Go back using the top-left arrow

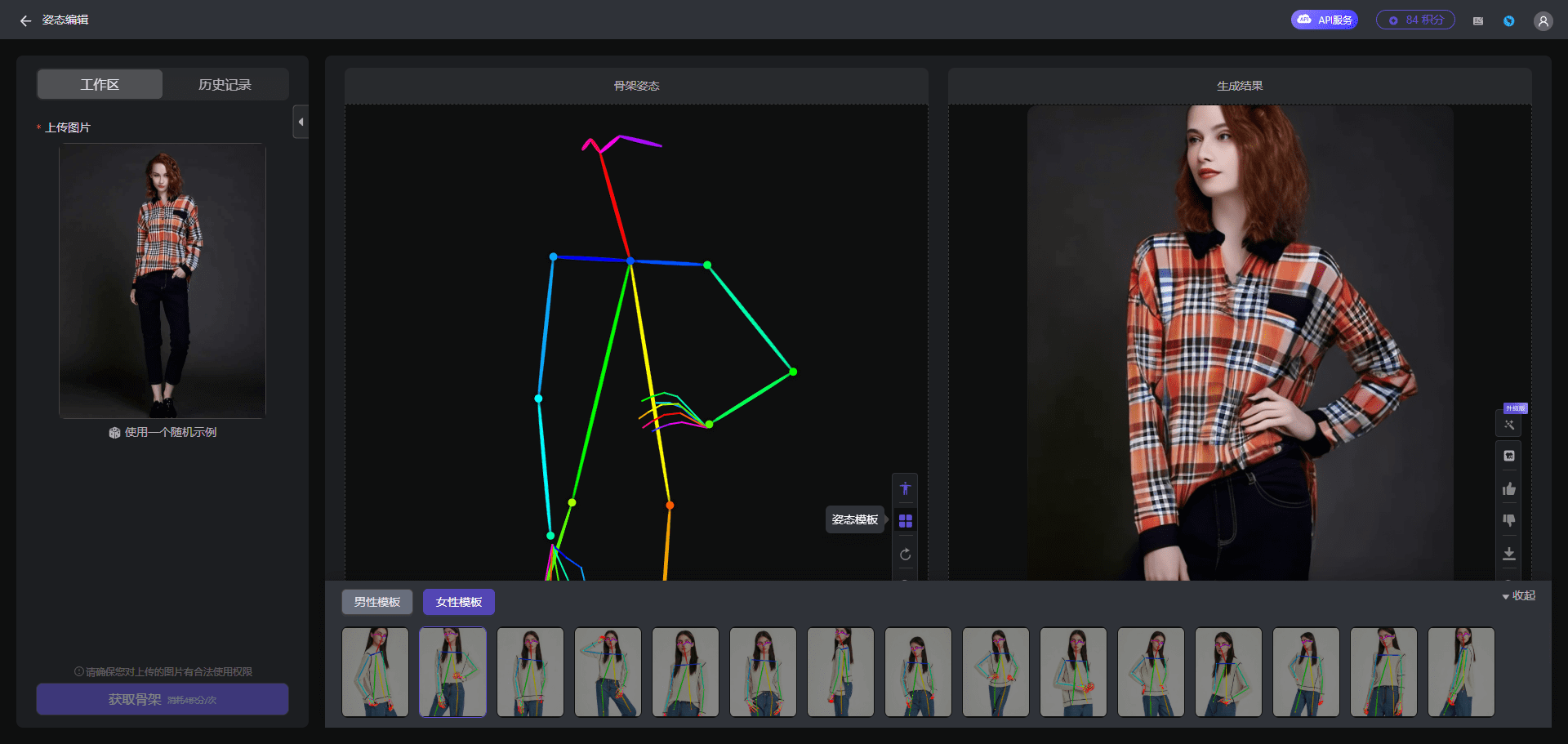25,20
